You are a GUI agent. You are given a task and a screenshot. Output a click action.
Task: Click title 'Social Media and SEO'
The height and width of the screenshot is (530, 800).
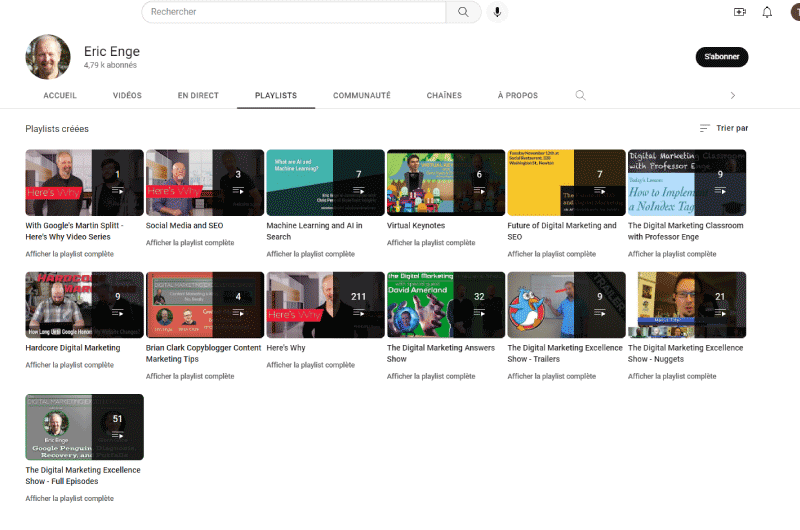(184, 225)
